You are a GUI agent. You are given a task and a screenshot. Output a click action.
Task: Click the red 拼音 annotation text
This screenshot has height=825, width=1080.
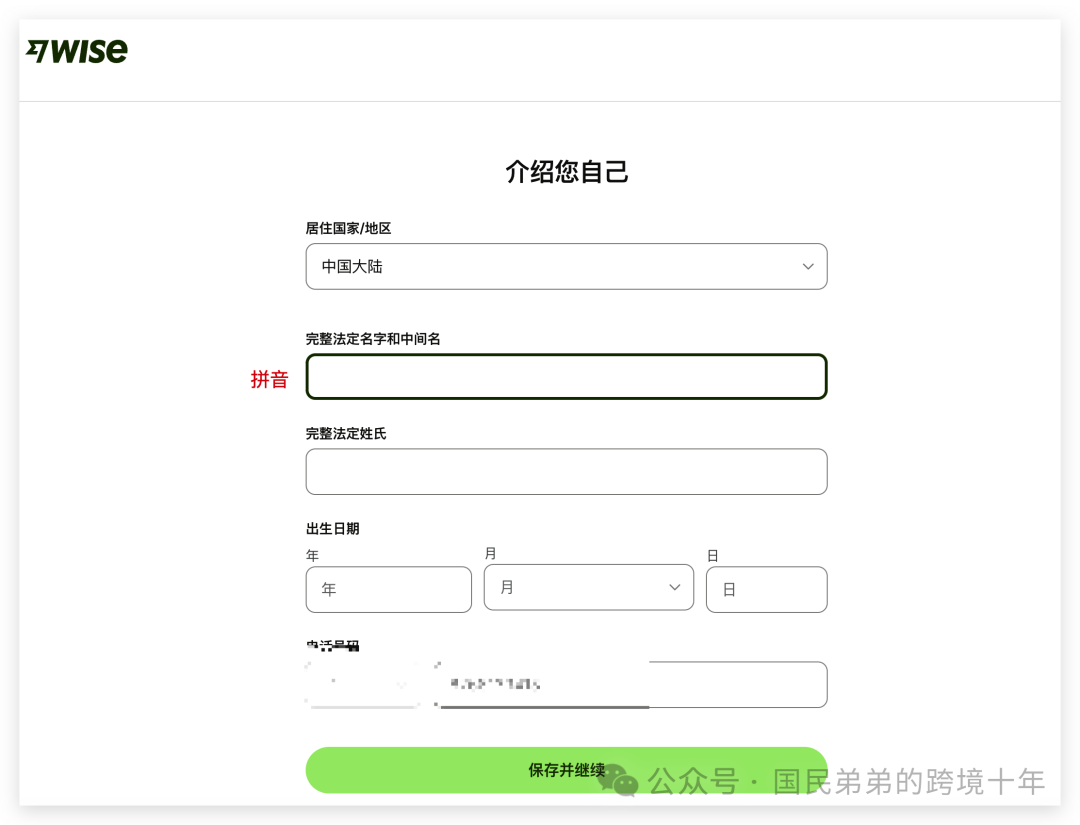268,379
